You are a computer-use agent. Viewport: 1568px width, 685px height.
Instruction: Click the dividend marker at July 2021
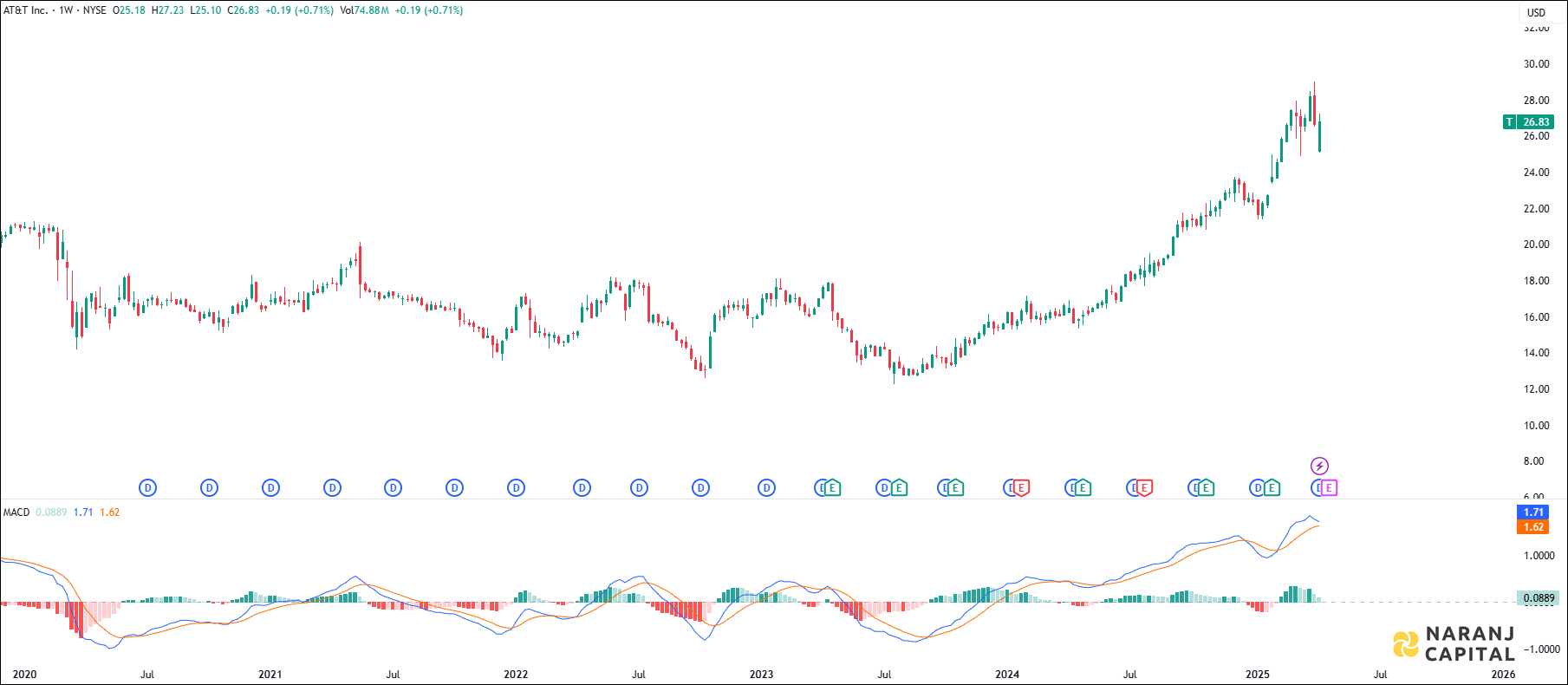[x=394, y=488]
